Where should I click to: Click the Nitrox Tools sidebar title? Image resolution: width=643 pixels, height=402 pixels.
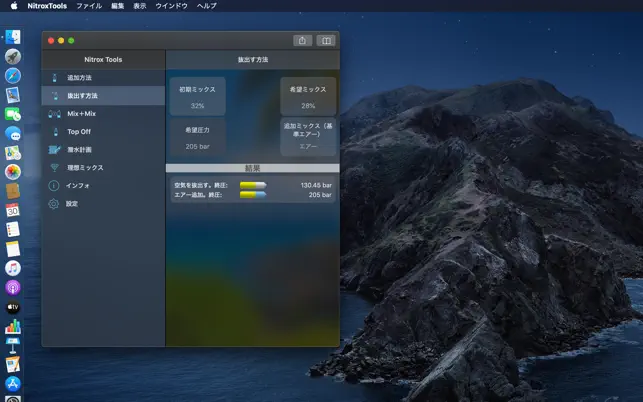[x=103, y=59]
